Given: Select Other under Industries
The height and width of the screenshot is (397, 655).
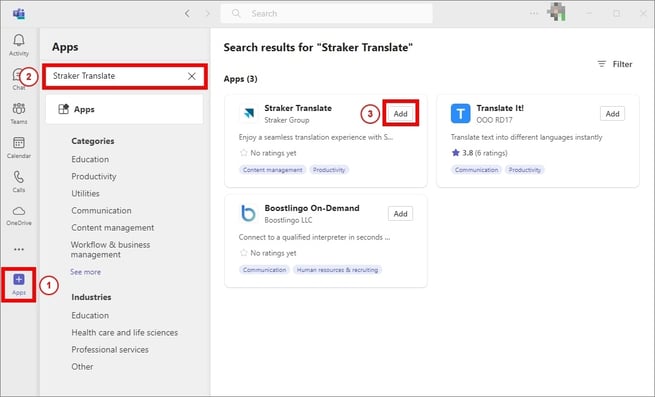Looking at the screenshot, I should pos(82,366).
